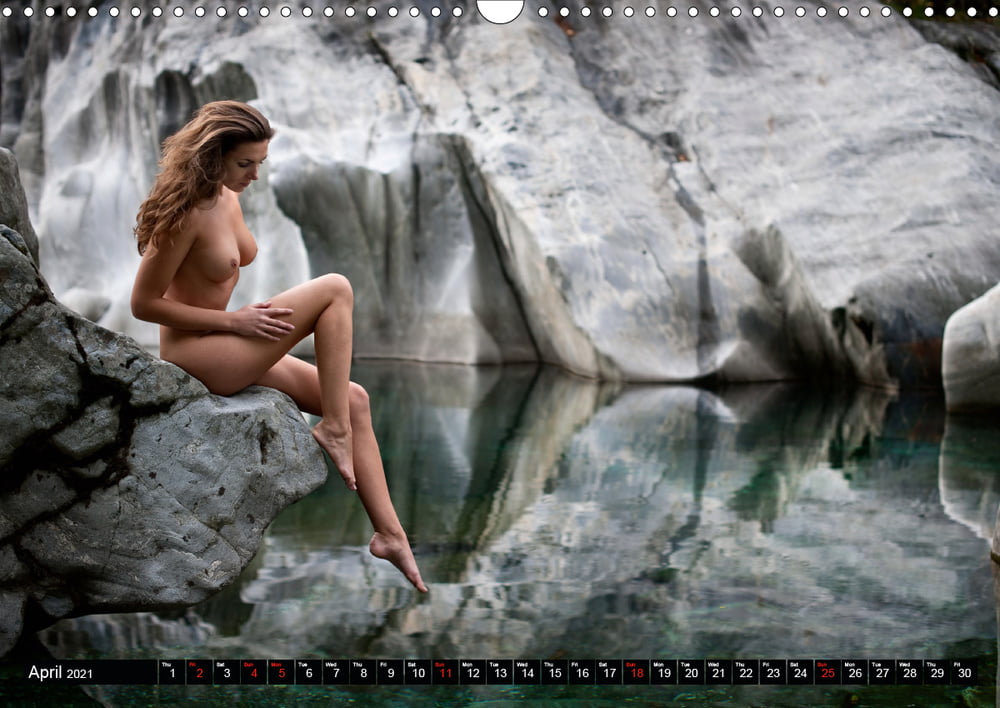1000x708 pixels.
Task: Pick Saturday 24 in the date row
Action: 799,672
